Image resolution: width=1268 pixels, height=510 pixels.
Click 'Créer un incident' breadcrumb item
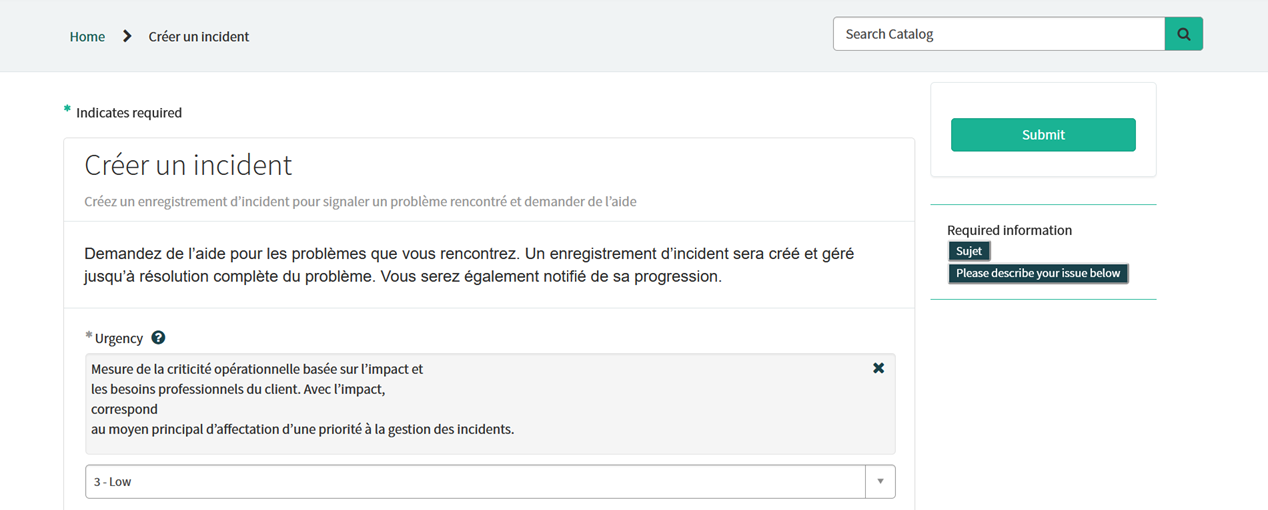pos(199,36)
